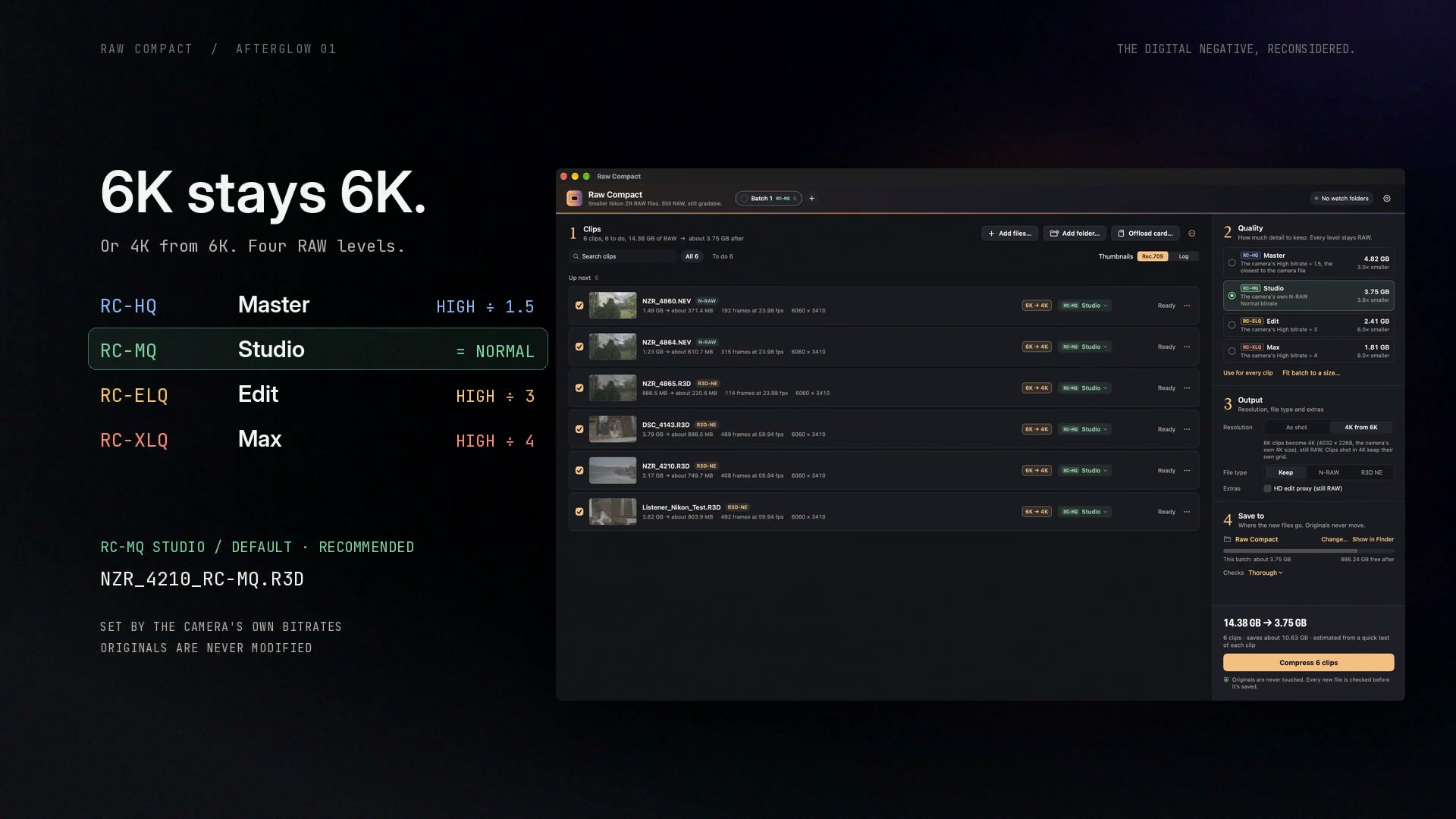Viewport: 1456px width, 819px height.
Task: Click the Offload card... button
Action: 1145,234
